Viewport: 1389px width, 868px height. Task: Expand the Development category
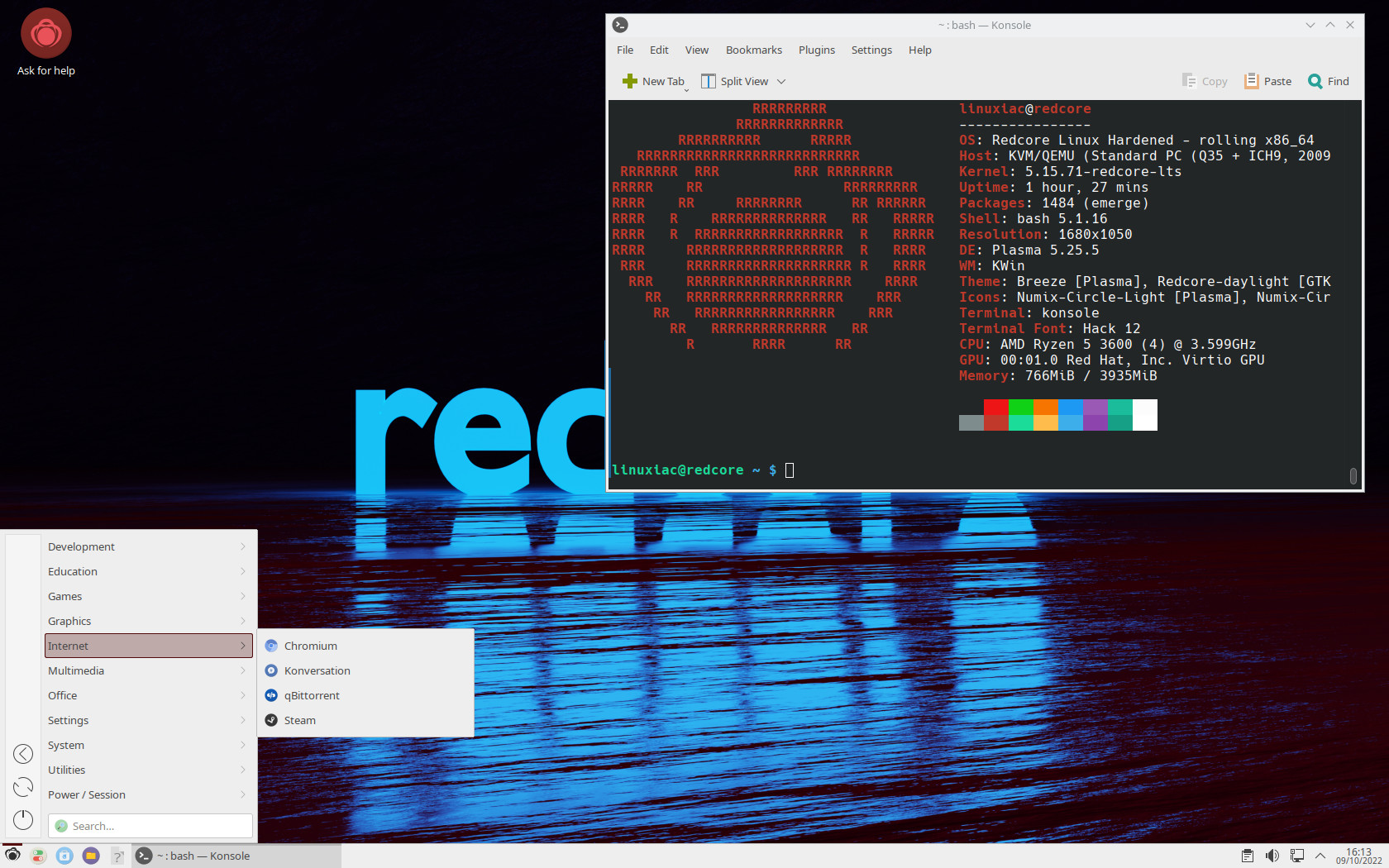[x=148, y=546]
